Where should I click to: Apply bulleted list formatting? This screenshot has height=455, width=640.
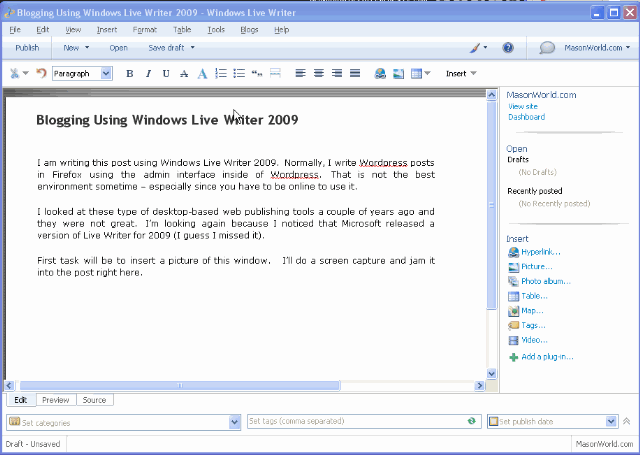(x=239, y=73)
